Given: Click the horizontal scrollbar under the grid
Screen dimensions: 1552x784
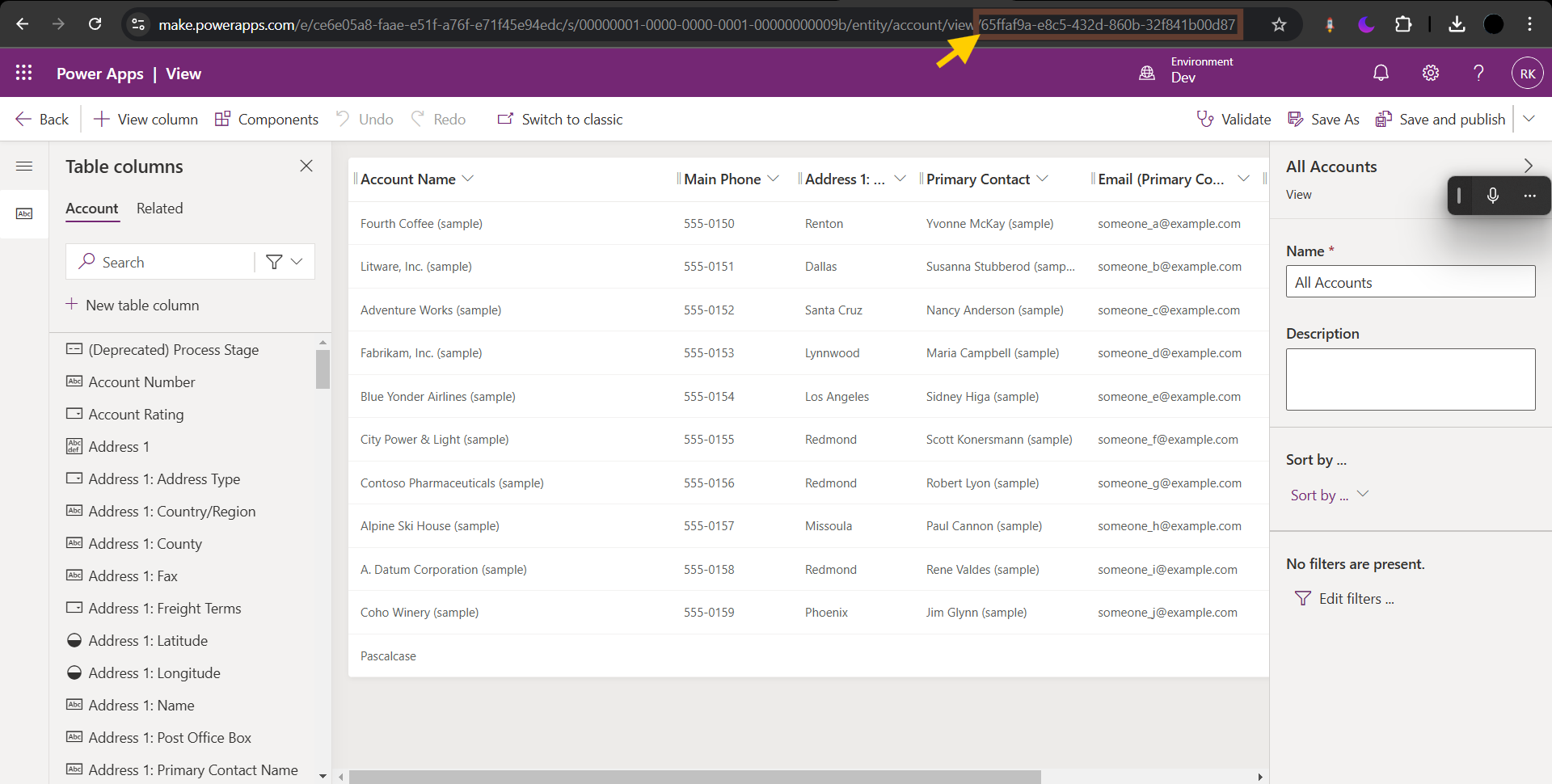Looking at the screenshot, I should point(695,777).
